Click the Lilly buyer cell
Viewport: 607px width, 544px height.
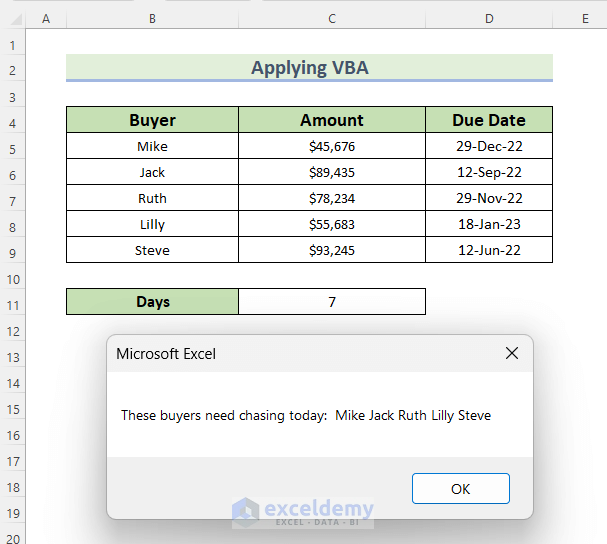pyautogui.click(x=152, y=225)
